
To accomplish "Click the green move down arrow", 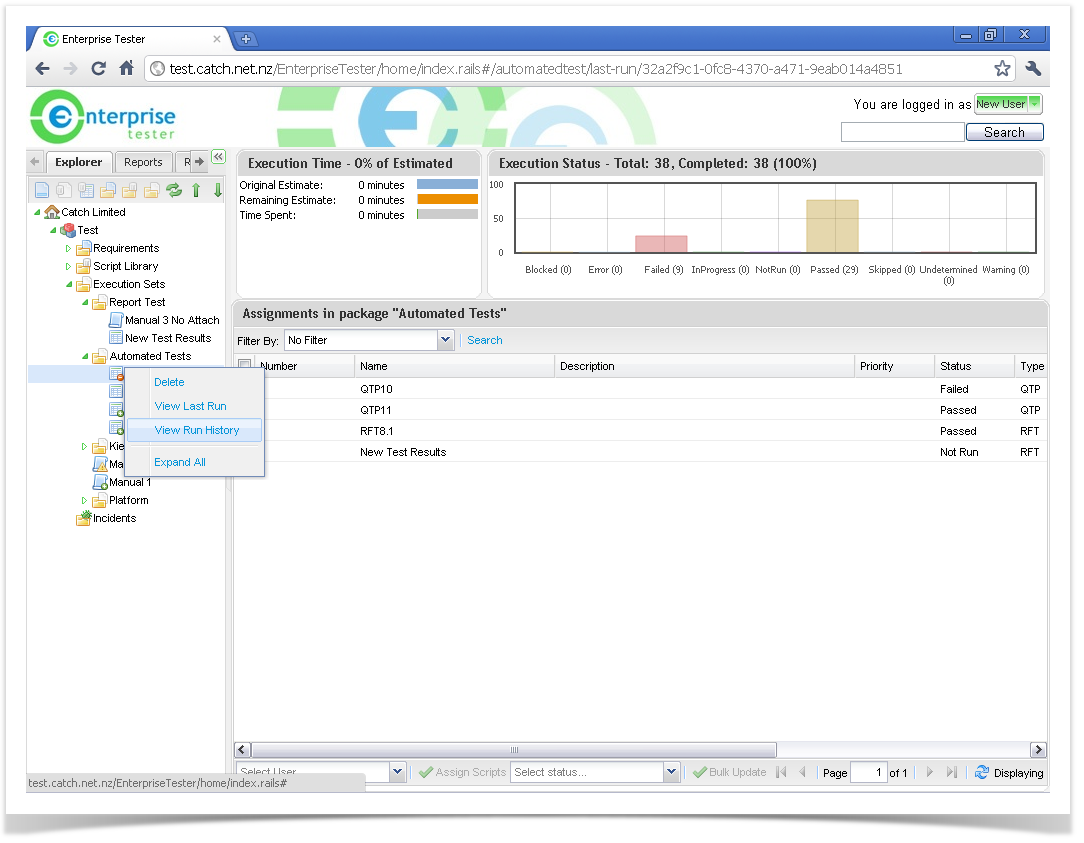I will click(217, 190).
